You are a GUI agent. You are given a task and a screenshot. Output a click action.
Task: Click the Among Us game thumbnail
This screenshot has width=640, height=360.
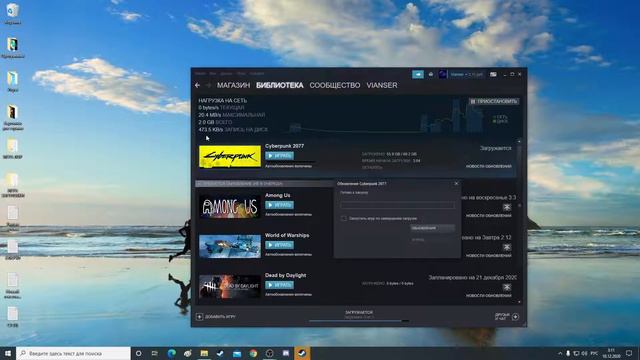pyautogui.click(x=230, y=206)
